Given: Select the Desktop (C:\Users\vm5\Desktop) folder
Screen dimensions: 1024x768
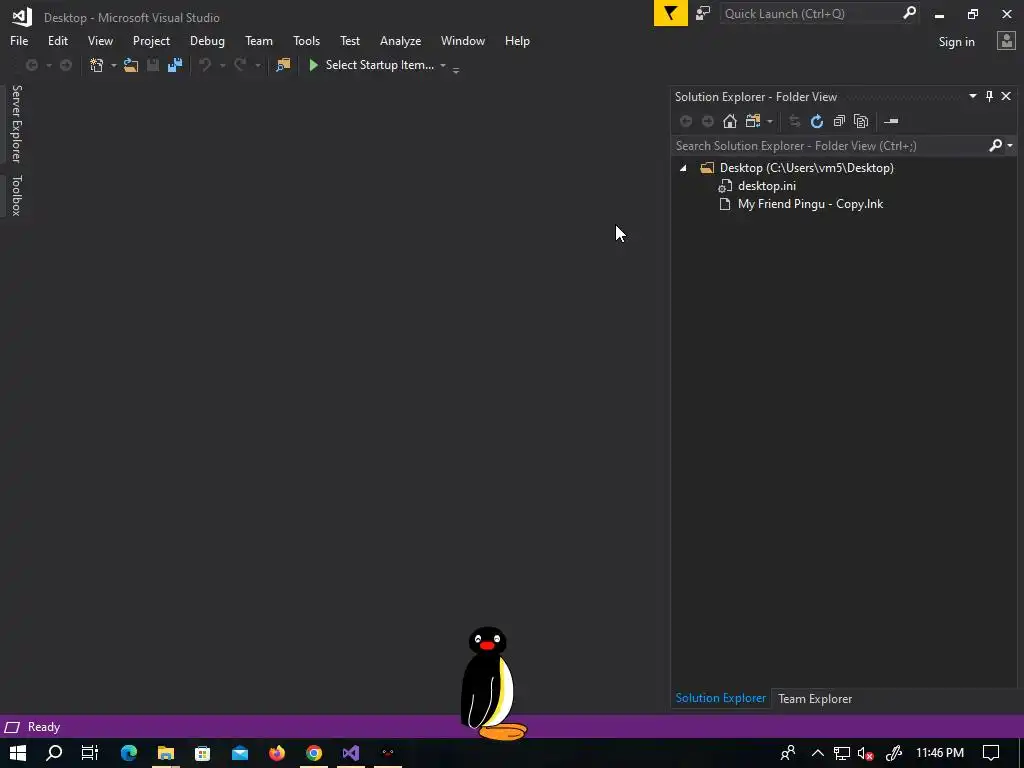Looking at the screenshot, I should tap(807, 168).
